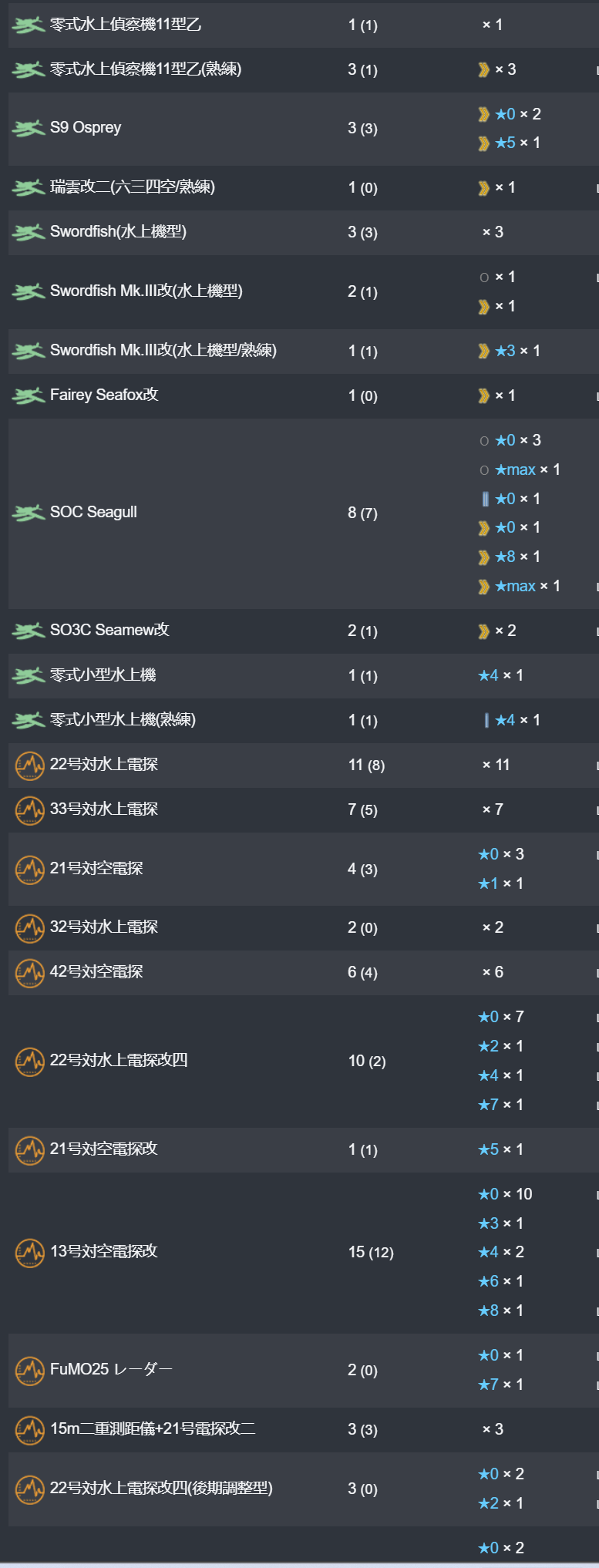Select the Swordfish(水上機型) equipment name
This screenshot has height=1568, width=599.
(x=118, y=231)
